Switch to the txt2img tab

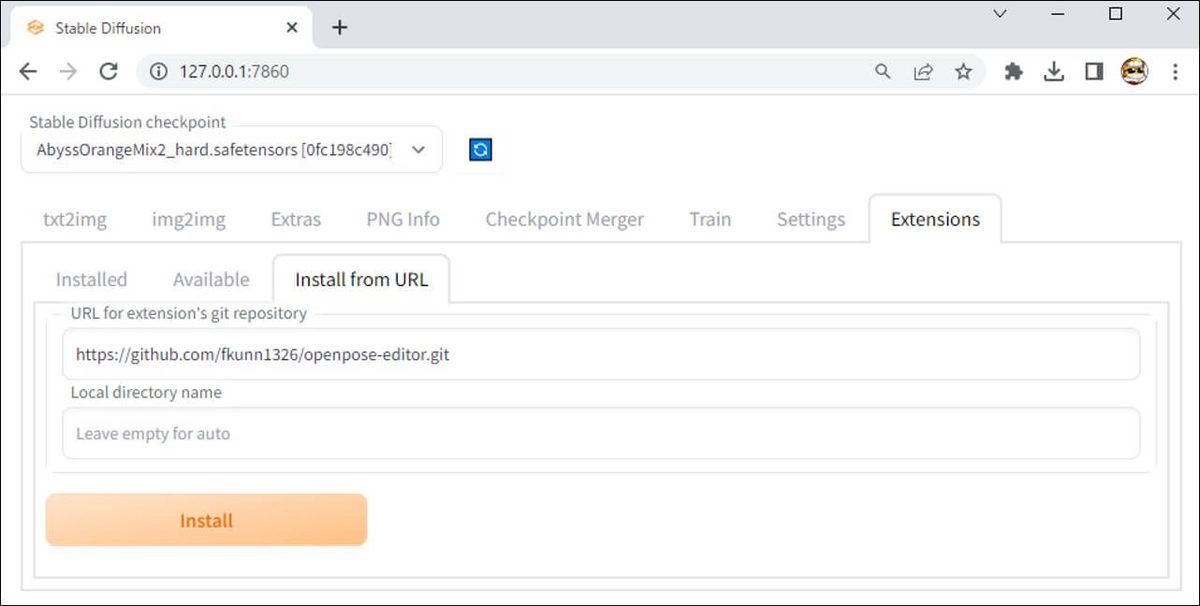pos(75,219)
